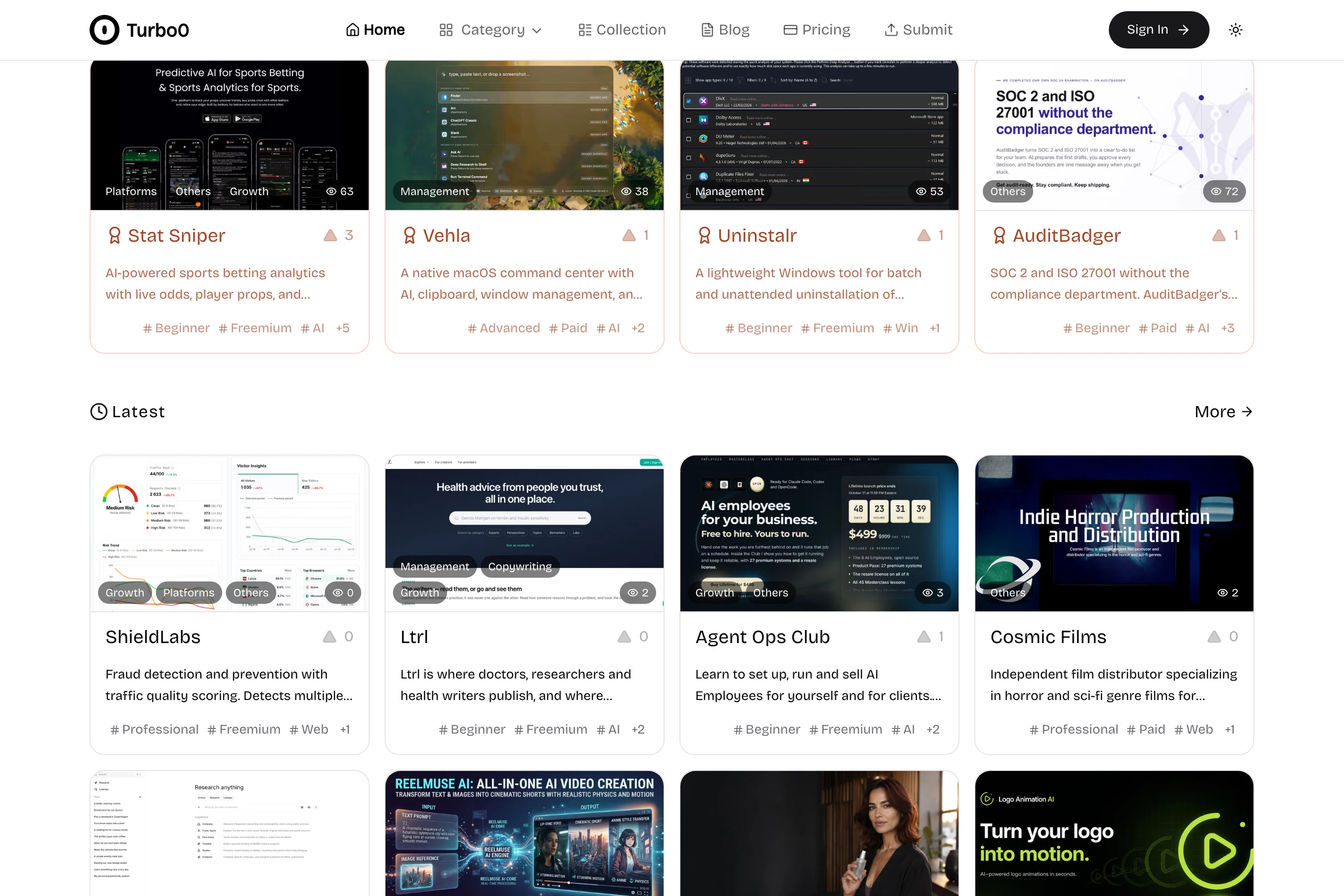The image size is (1344, 896).
Task: Click the clock icon next to Latest
Action: click(x=99, y=412)
